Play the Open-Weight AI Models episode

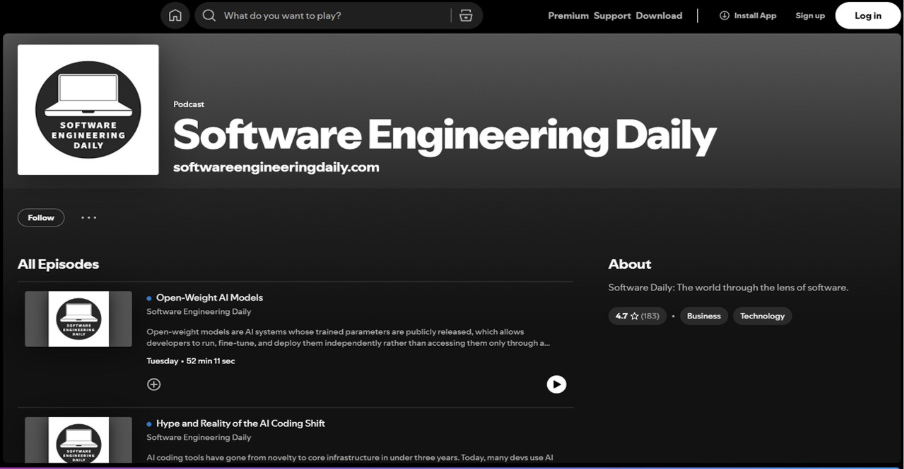pyautogui.click(x=556, y=384)
